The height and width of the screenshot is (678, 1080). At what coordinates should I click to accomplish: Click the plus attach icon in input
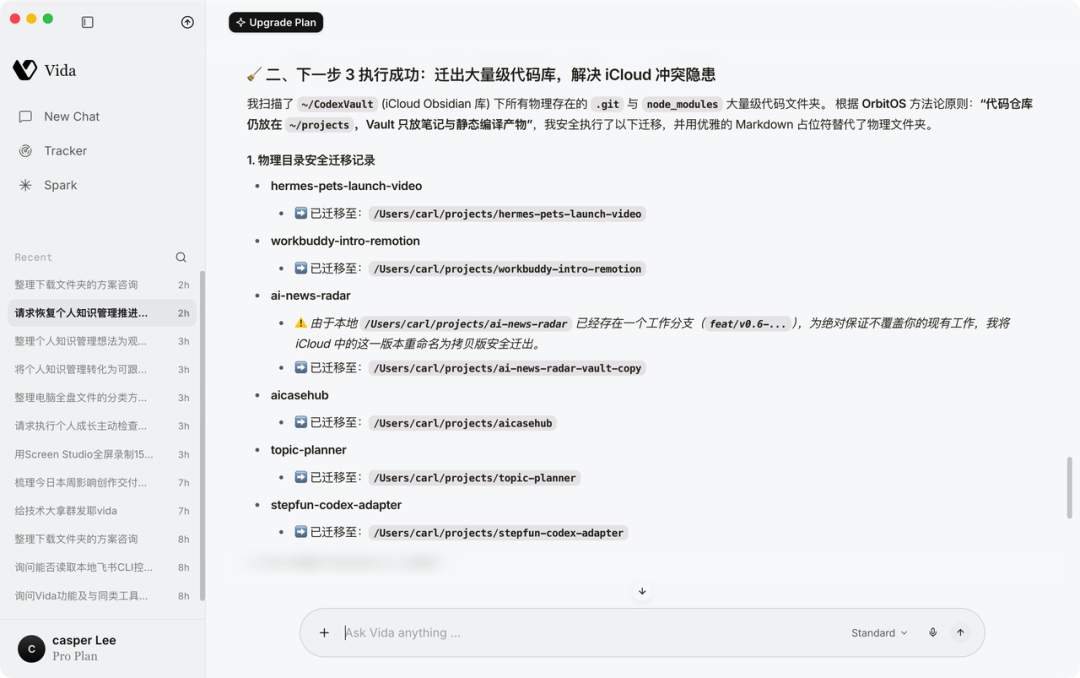click(x=324, y=633)
